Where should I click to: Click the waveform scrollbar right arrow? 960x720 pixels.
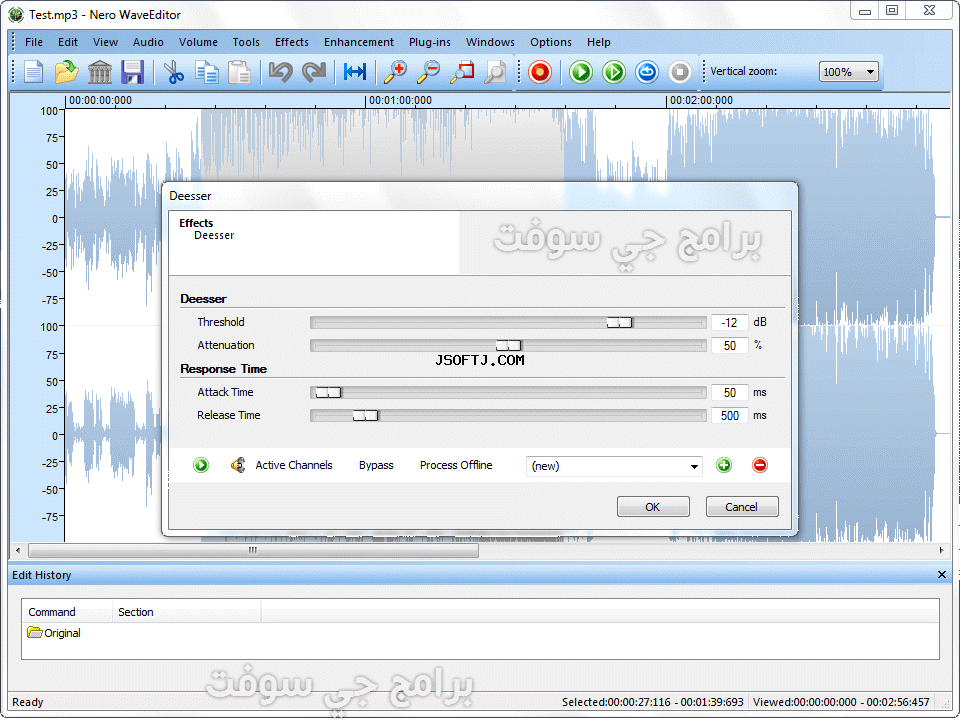coord(941,551)
